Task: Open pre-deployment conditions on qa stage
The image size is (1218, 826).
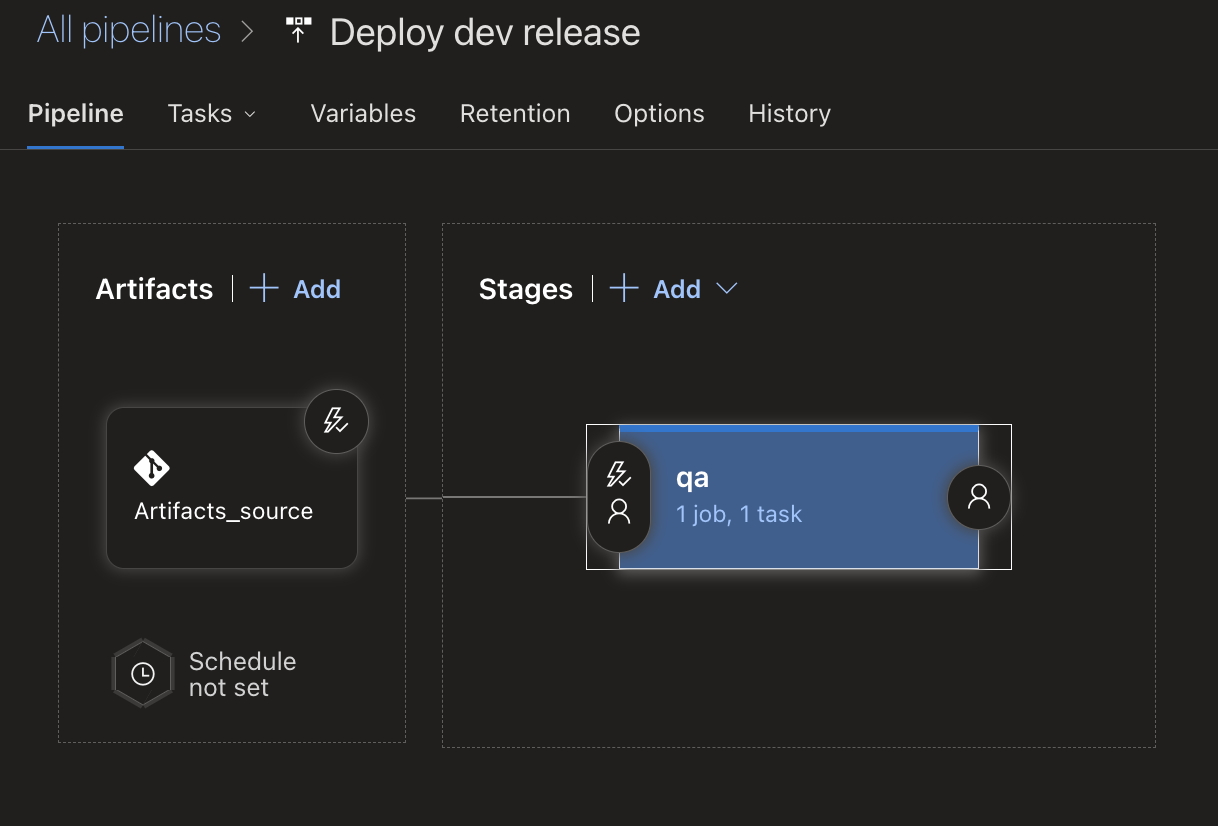Action: [619, 496]
